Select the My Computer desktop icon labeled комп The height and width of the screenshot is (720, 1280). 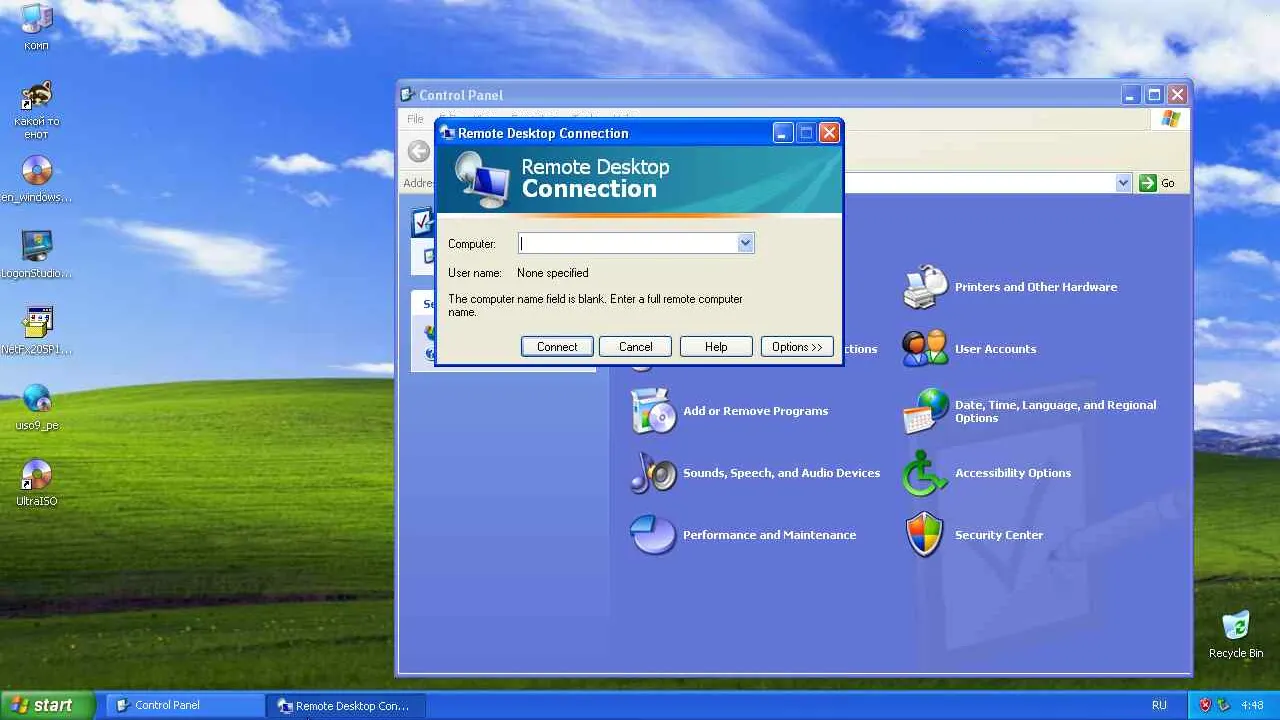click(x=37, y=19)
